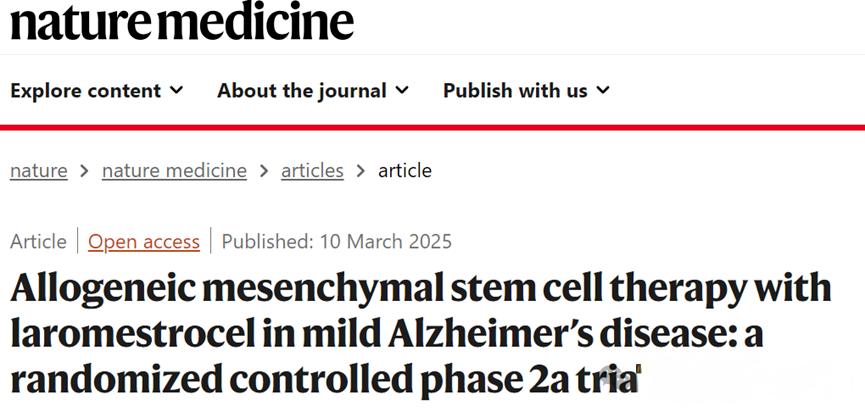Open the About the journal menu

(x=313, y=90)
